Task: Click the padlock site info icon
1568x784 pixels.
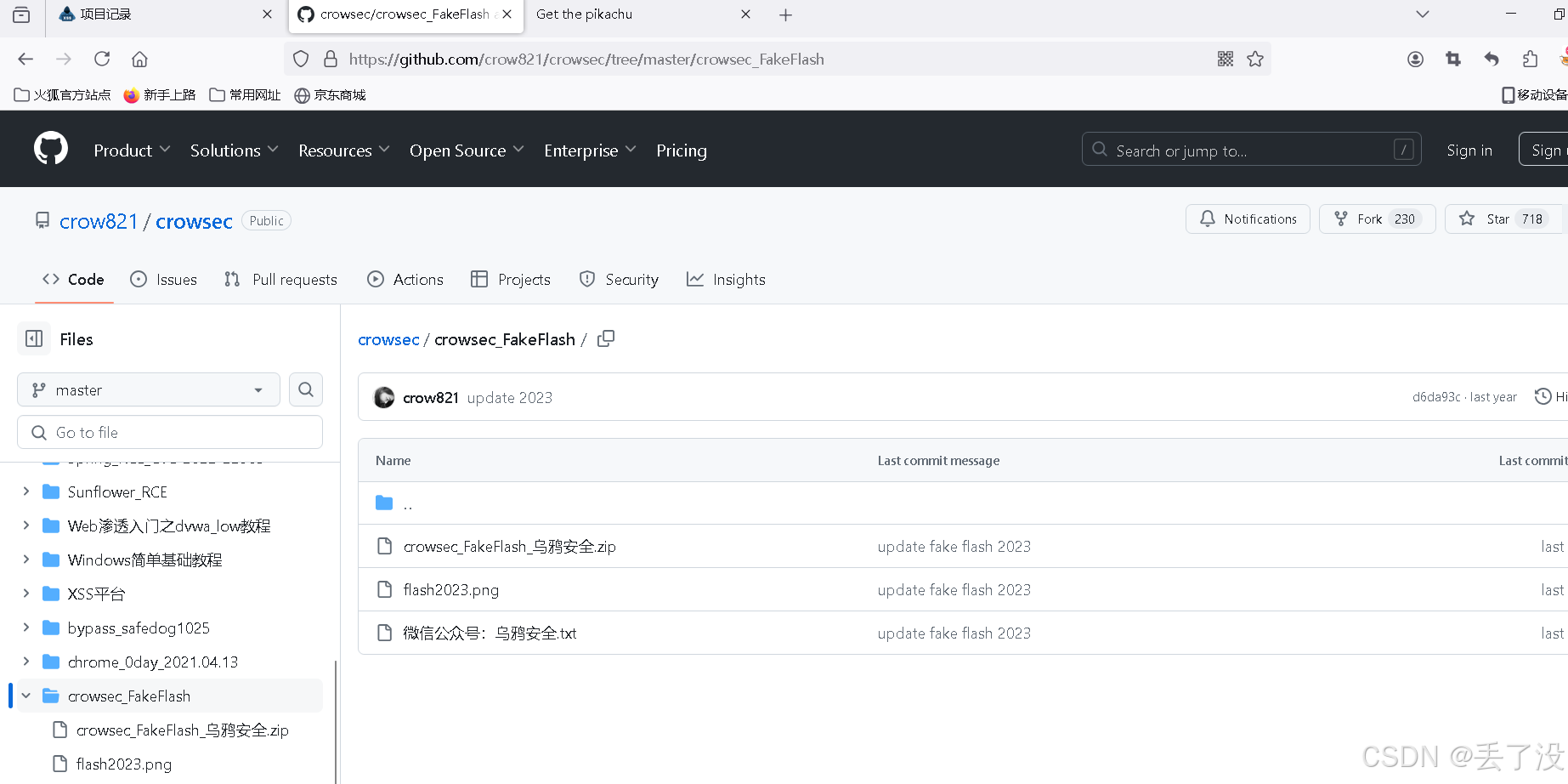Action: (331, 59)
